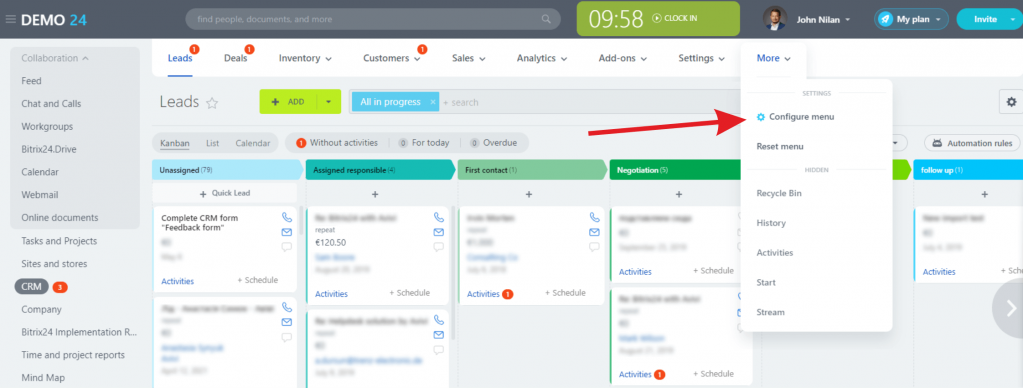Click email icon on Complete CRM form card
The width and height of the screenshot is (1023, 388).
pyautogui.click(x=287, y=232)
